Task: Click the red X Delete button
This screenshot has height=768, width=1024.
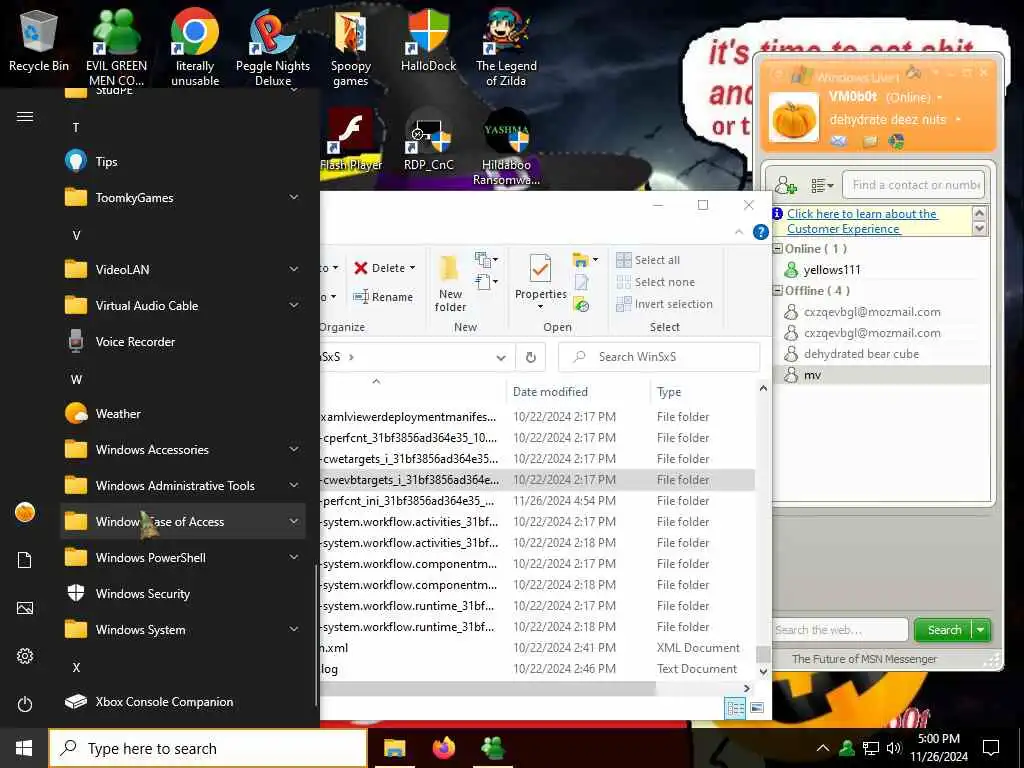Action: click(x=385, y=268)
